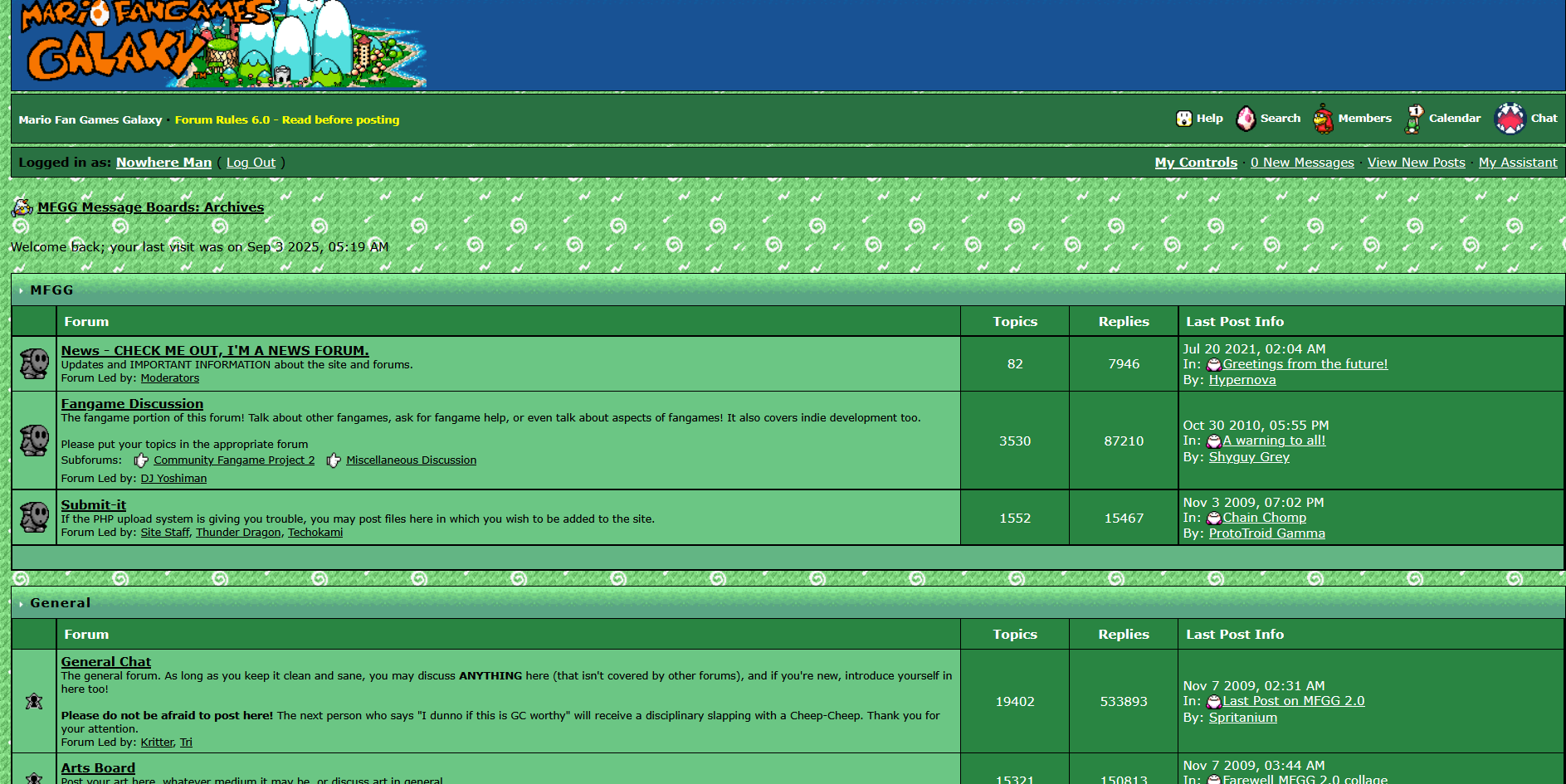This screenshot has height=784, width=1566.
Task: Click the subforum icon before Miscellaneous Discussion
Action: click(334, 460)
